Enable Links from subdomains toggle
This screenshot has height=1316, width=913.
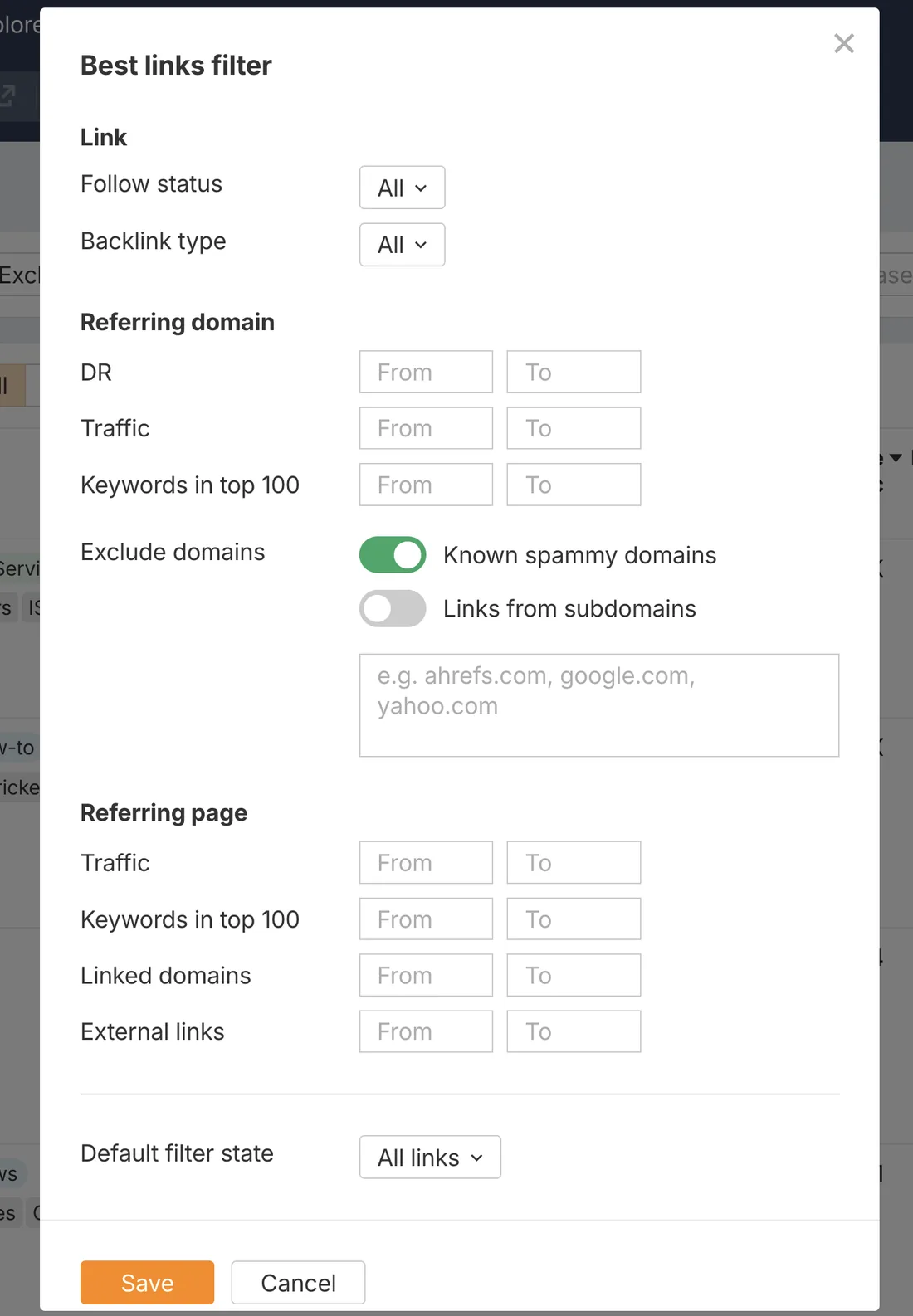tap(393, 609)
